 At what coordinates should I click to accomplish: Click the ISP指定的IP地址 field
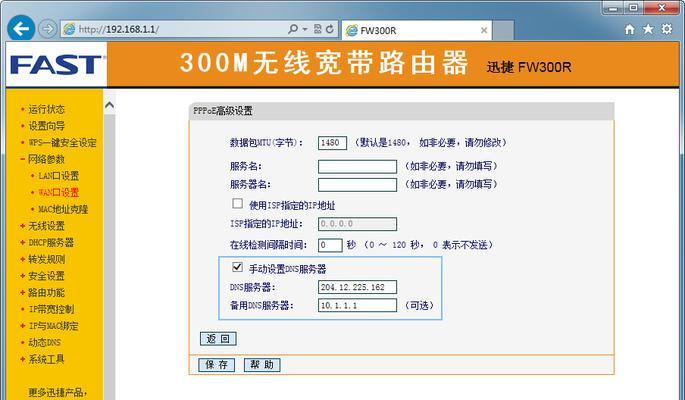click(x=357, y=224)
